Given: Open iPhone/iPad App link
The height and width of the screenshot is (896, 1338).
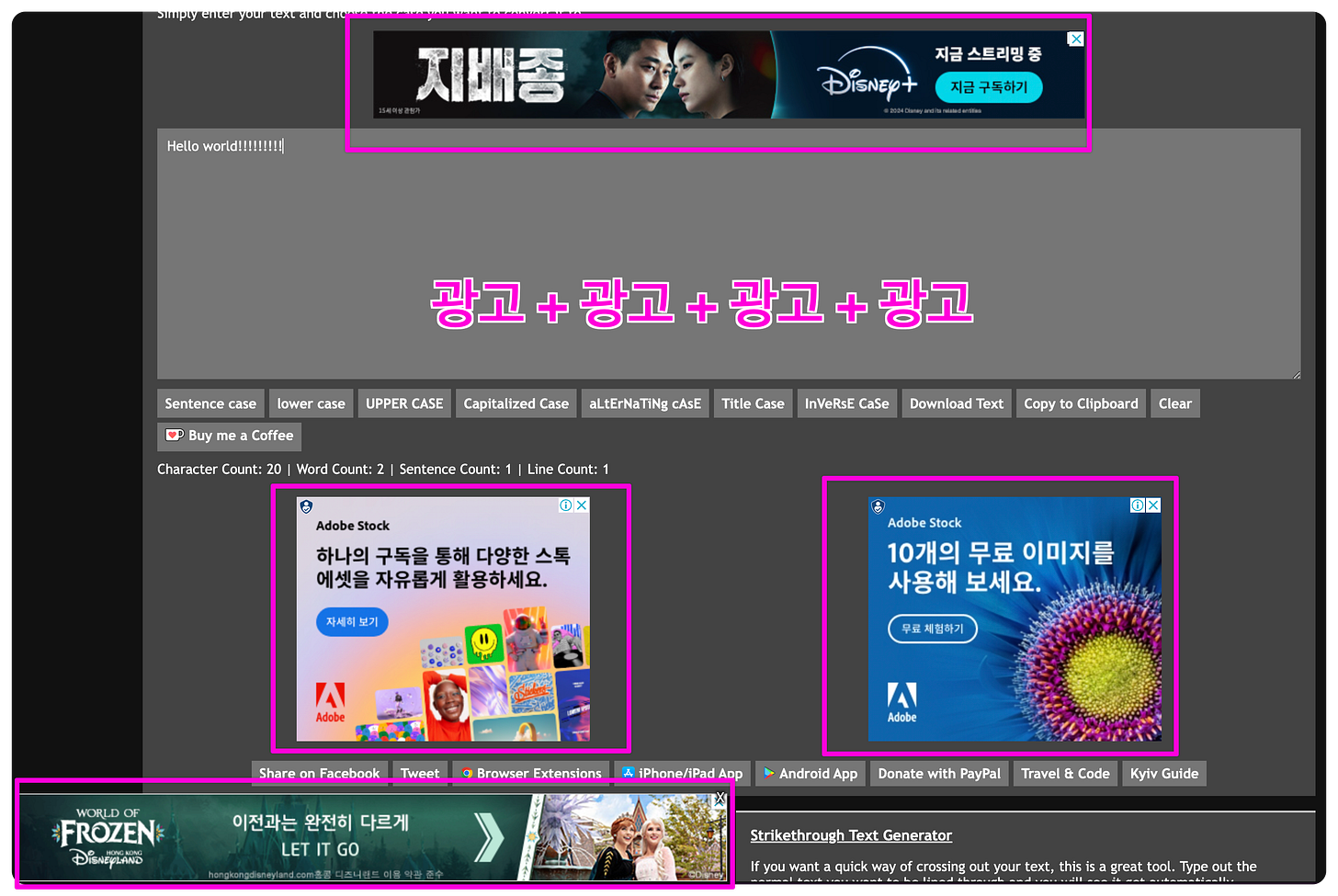Looking at the screenshot, I should pyautogui.click(x=682, y=774).
